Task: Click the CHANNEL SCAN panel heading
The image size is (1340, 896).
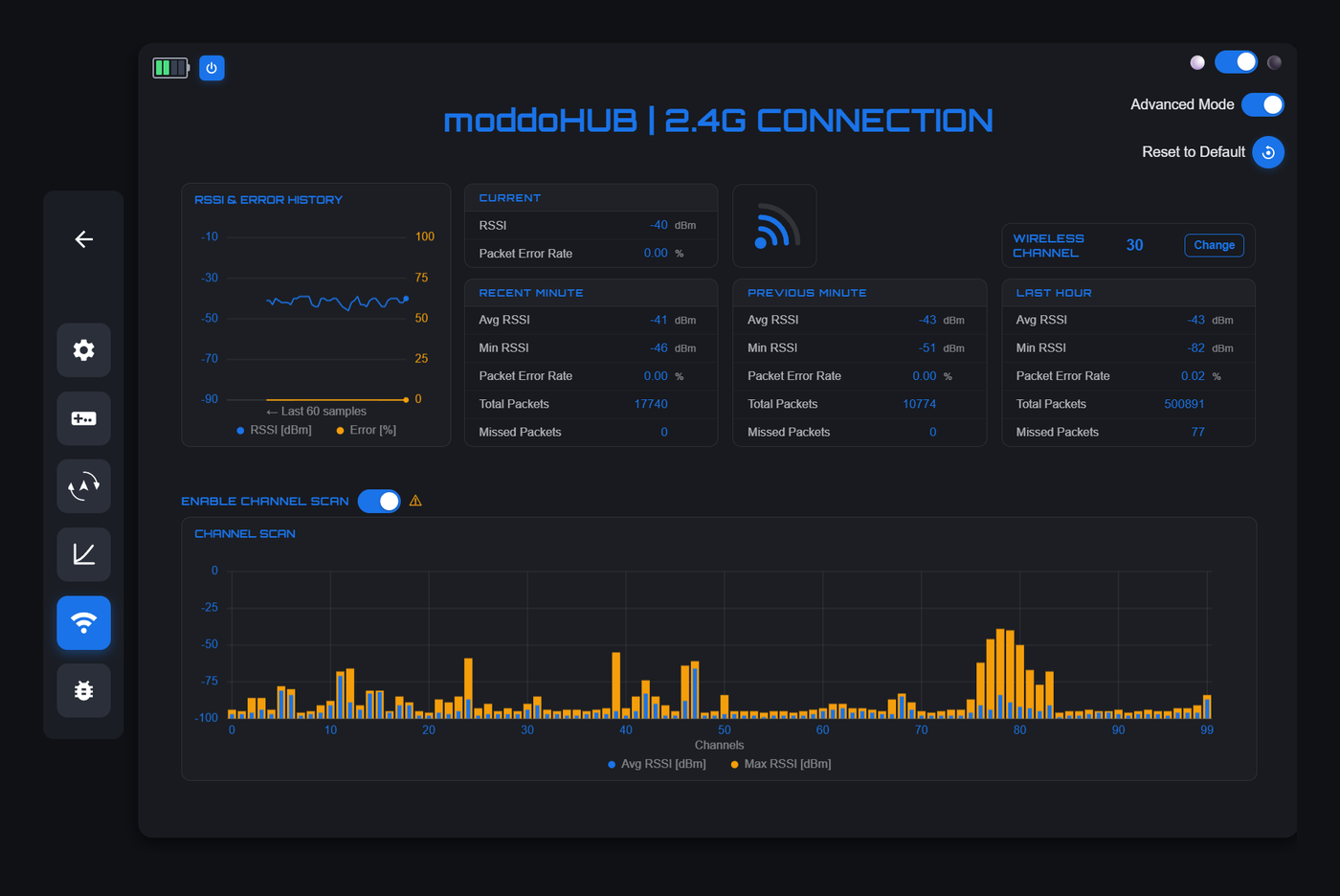Action: pos(245,534)
